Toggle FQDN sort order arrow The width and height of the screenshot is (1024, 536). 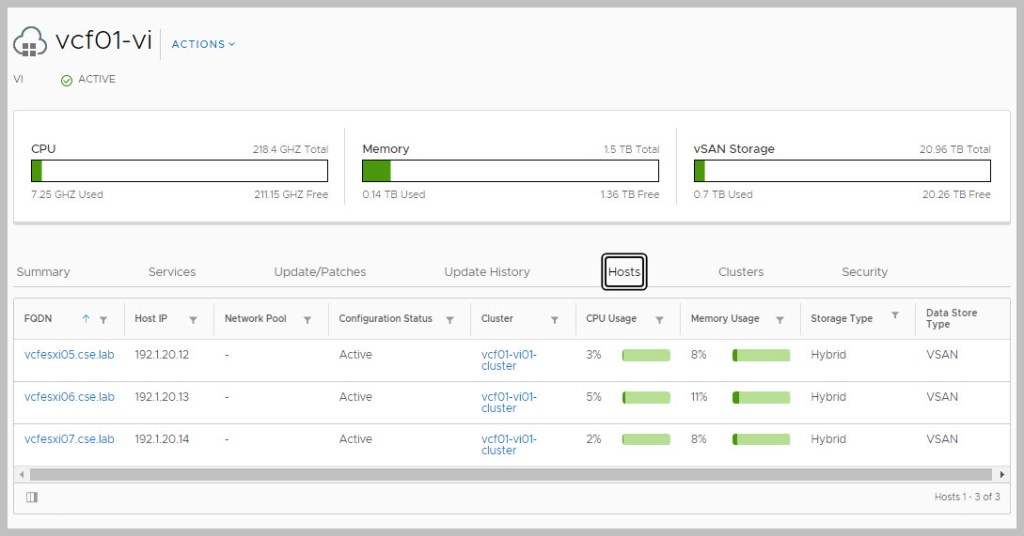tap(86, 319)
